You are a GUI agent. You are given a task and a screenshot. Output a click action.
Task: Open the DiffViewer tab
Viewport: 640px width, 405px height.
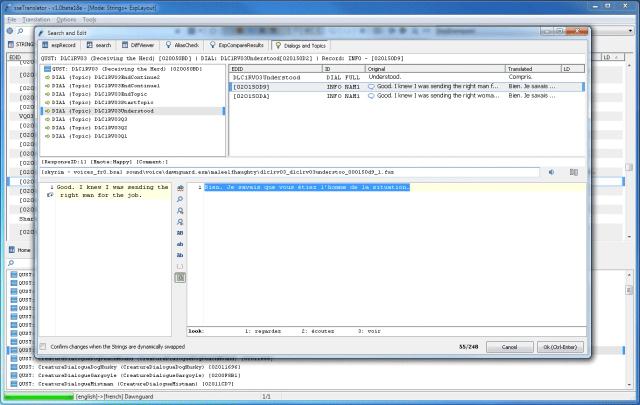138,45
